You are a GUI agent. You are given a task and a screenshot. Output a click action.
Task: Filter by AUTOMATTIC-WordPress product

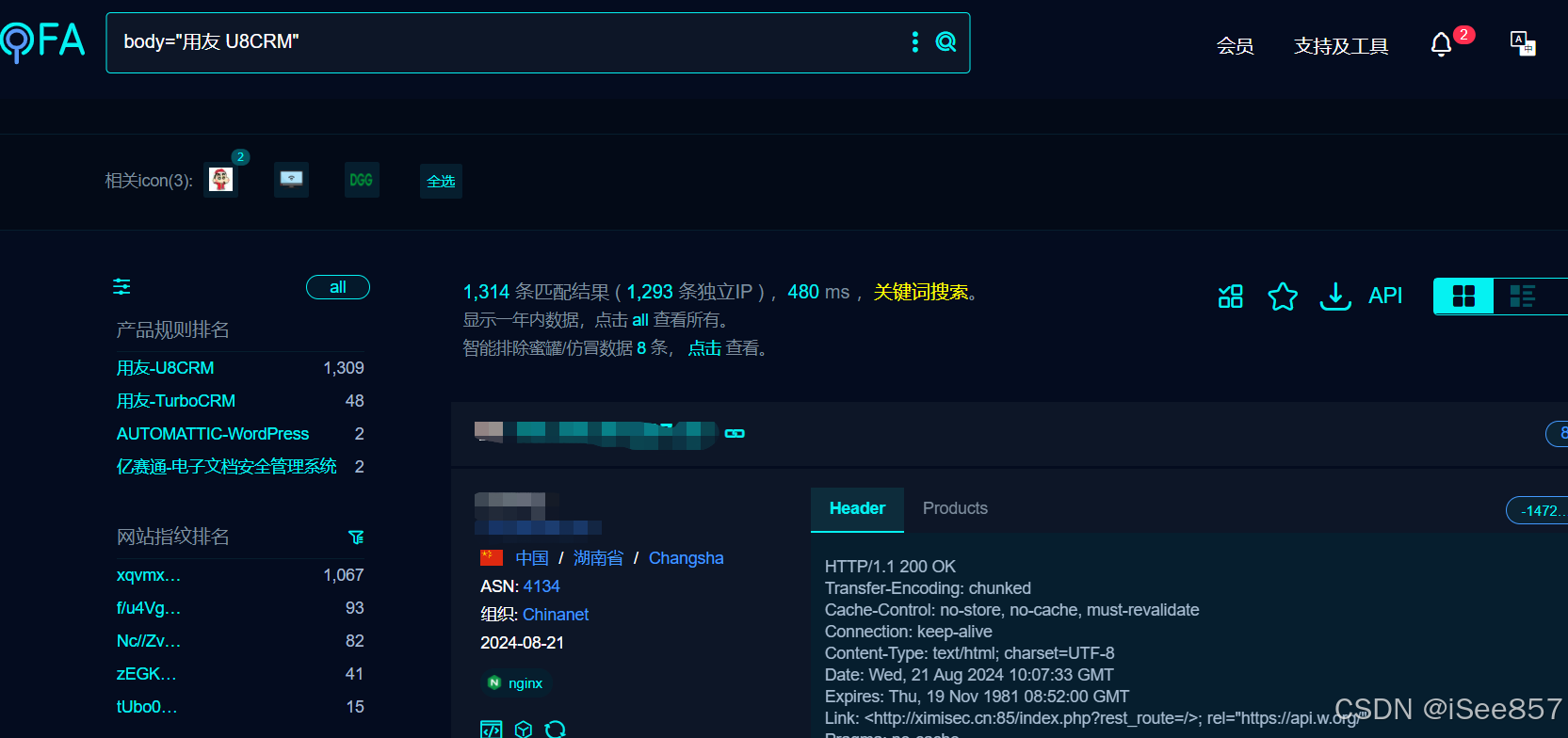213,434
